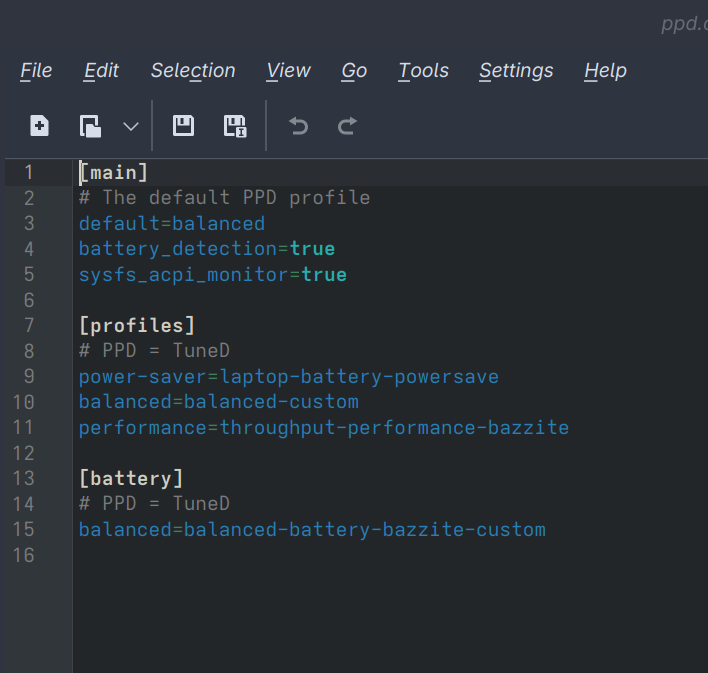
Task: Click the Save As icon
Action: tap(235, 126)
